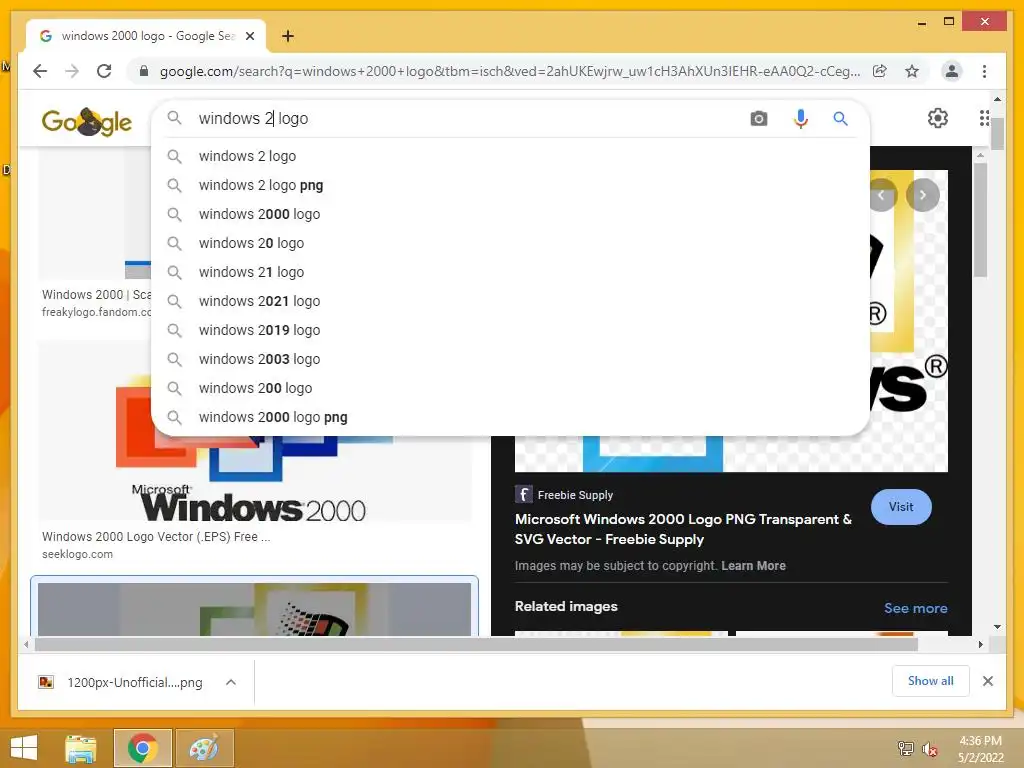
Task: Choose suggestion 'windows 20 logo'
Action: (510, 243)
